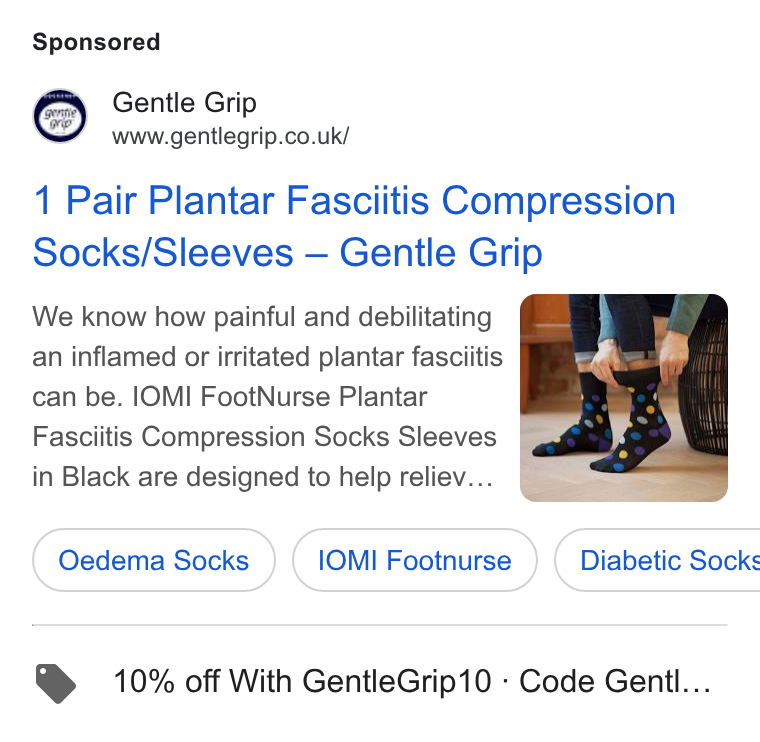Click the 'Socks/Sleeves – Gentle Grip' headline line
This screenshot has height=742, width=760.
287,253
